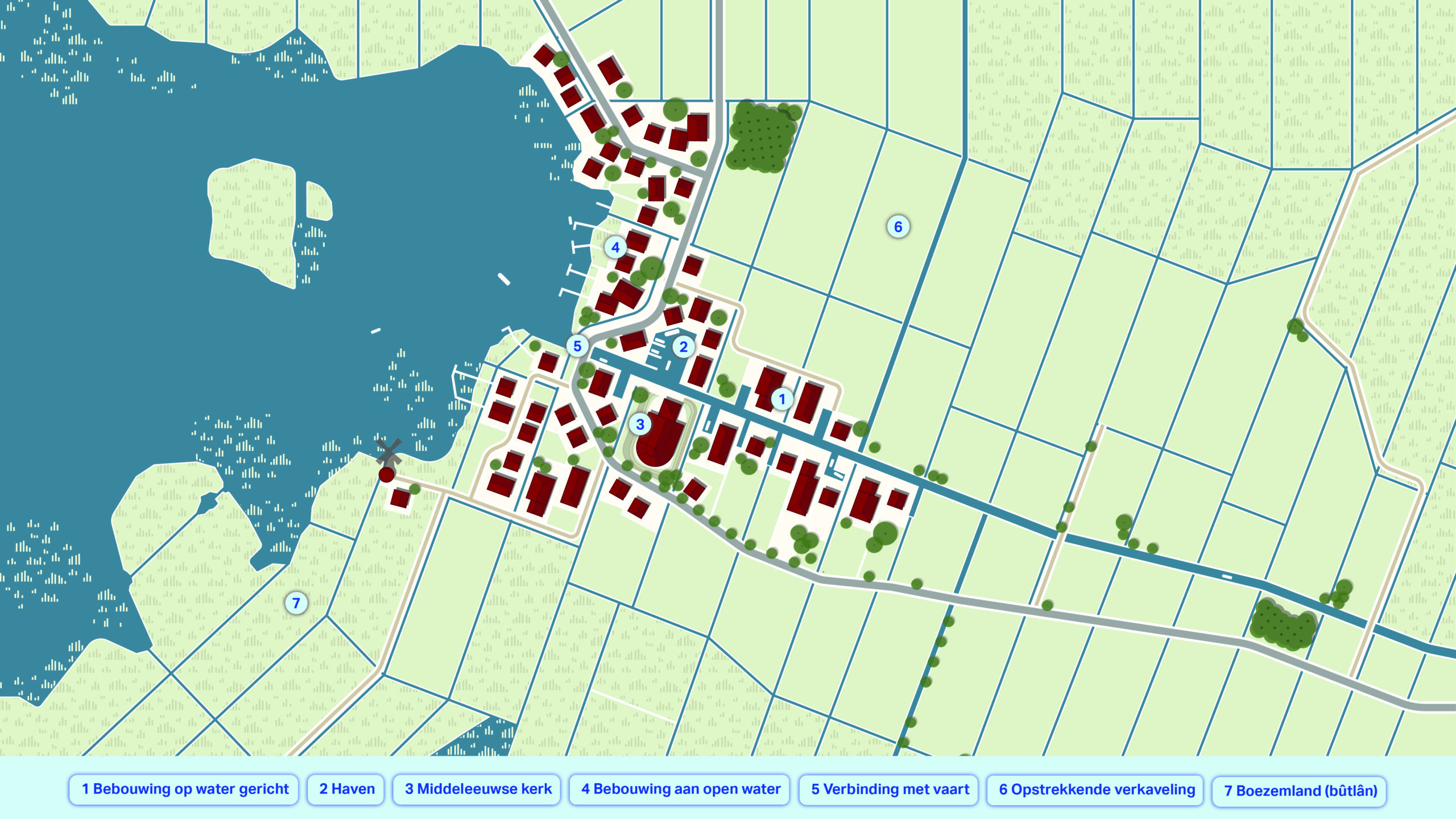This screenshot has width=1456, height=819.
Task: Open '1 Bebouwing op water gericht' label
Action: [184, 789]
